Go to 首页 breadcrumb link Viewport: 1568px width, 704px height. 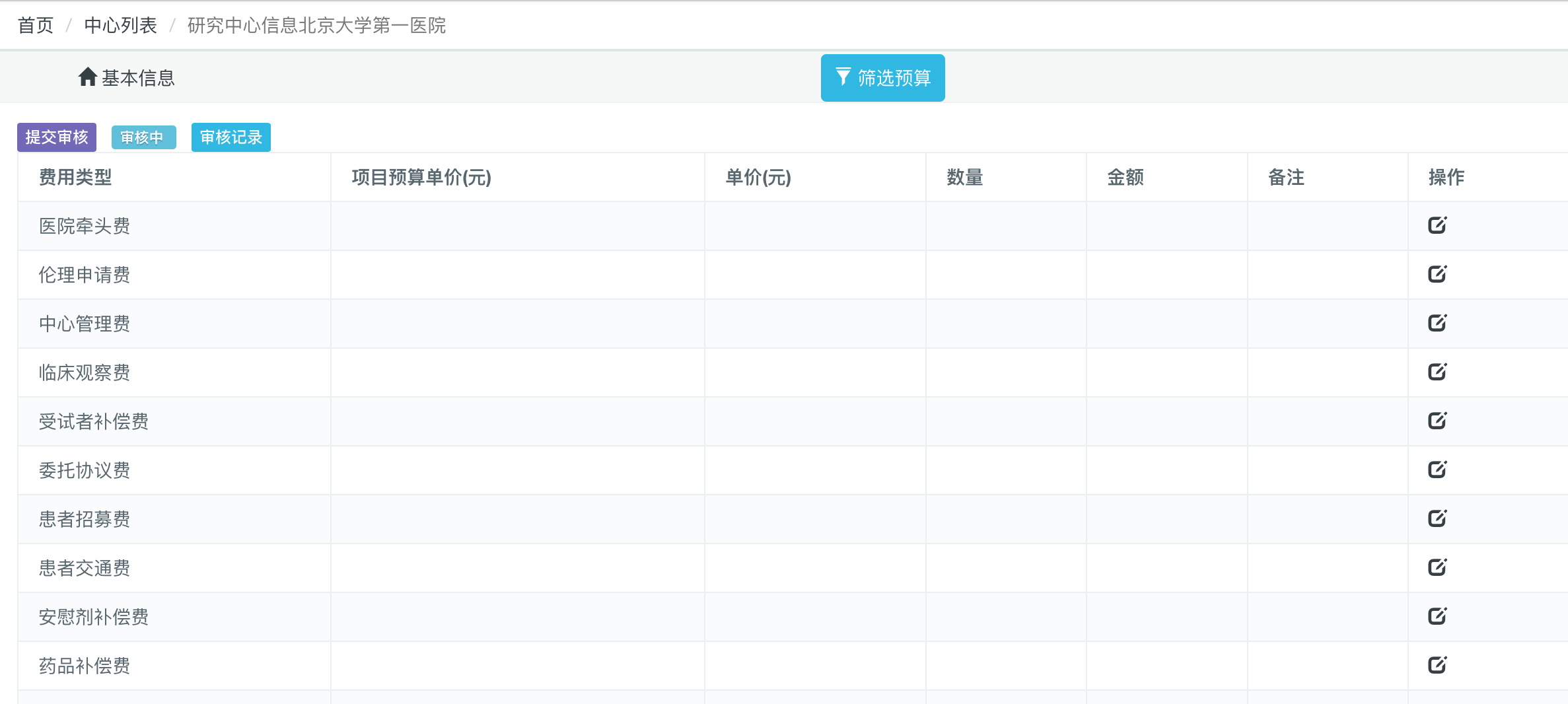tap(36, 25)
